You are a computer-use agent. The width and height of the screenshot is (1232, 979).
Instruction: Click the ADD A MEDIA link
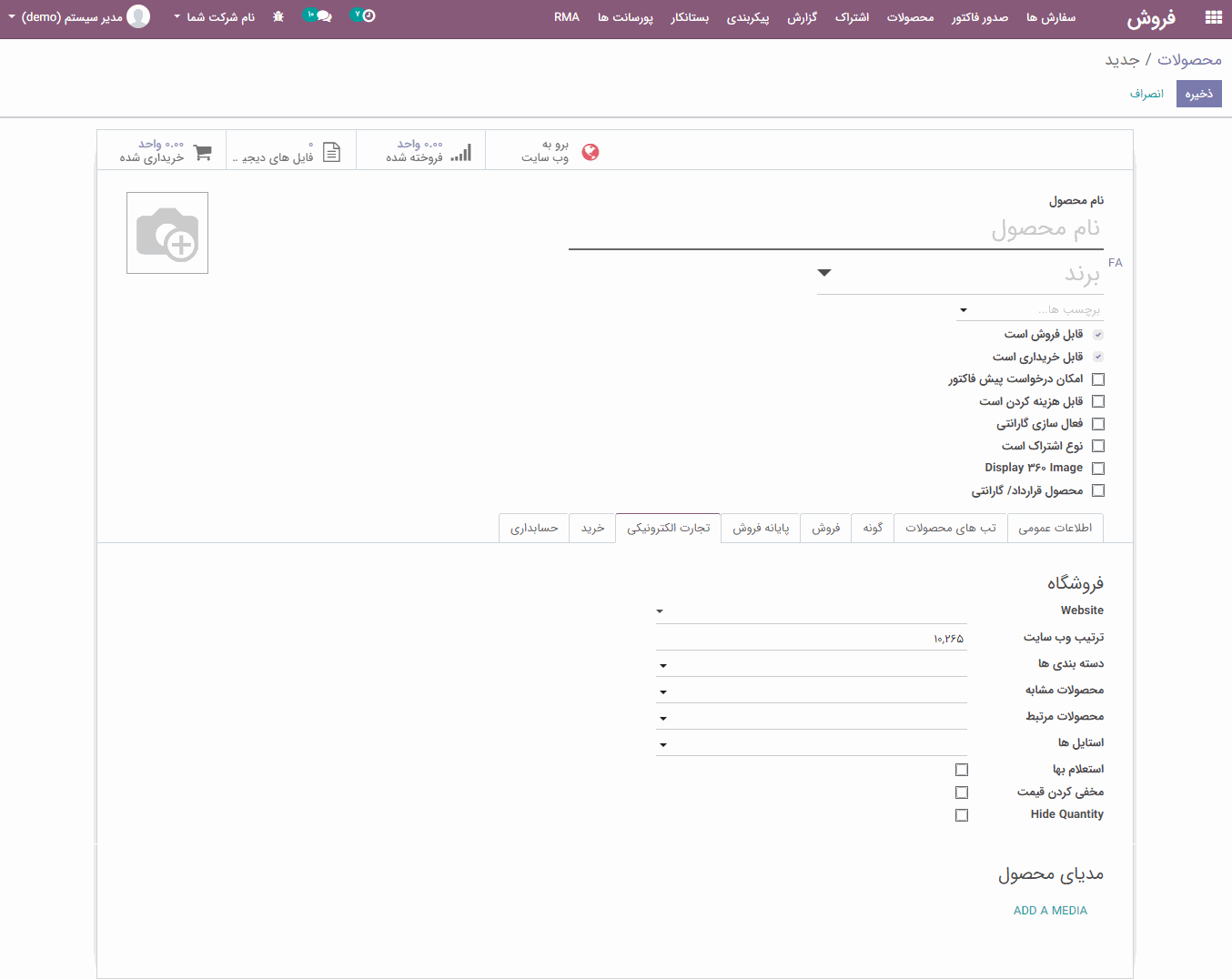[1050, 910]
